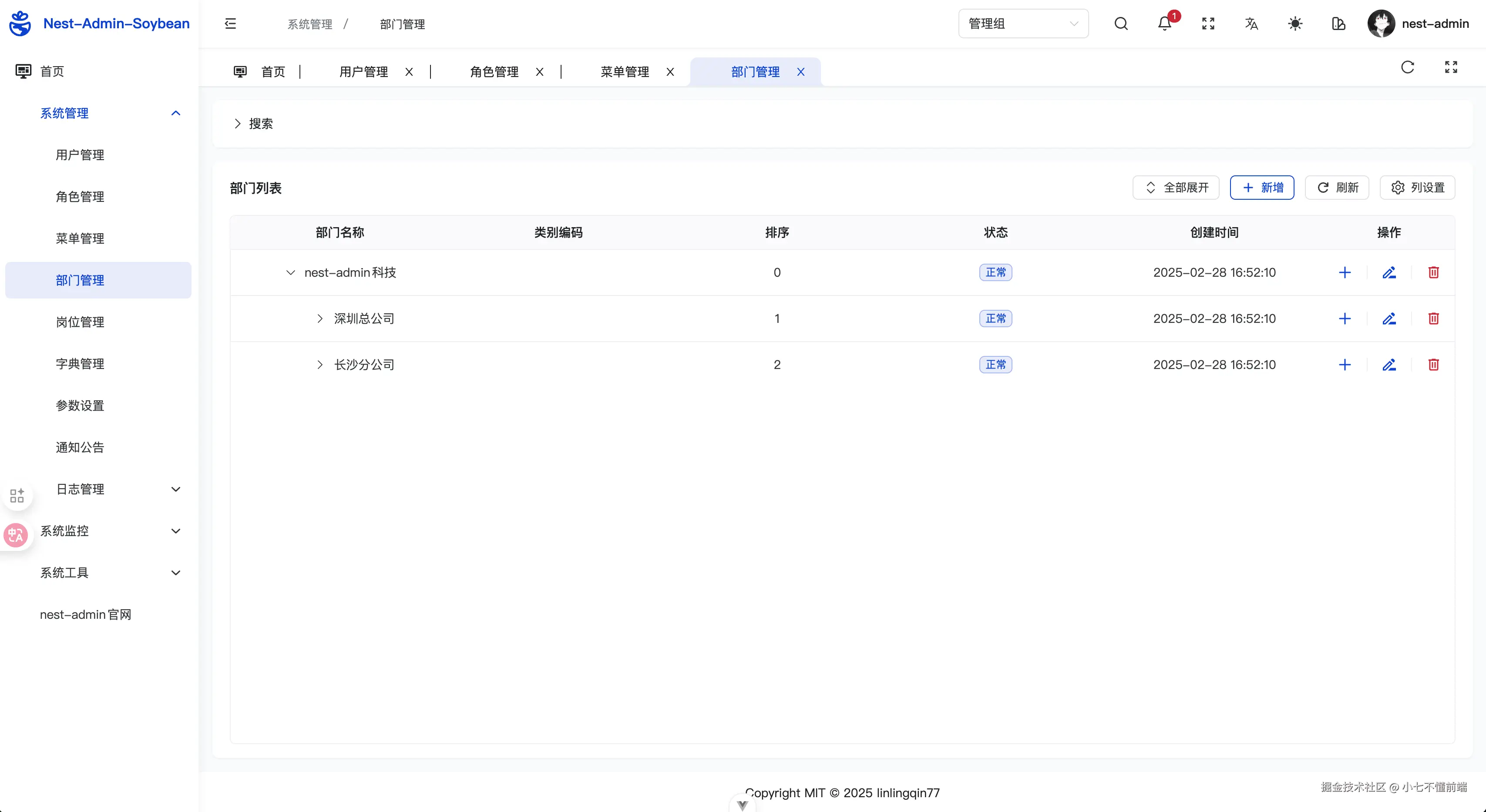Expand the 深圳总公司 tree row

click(320, 319)
